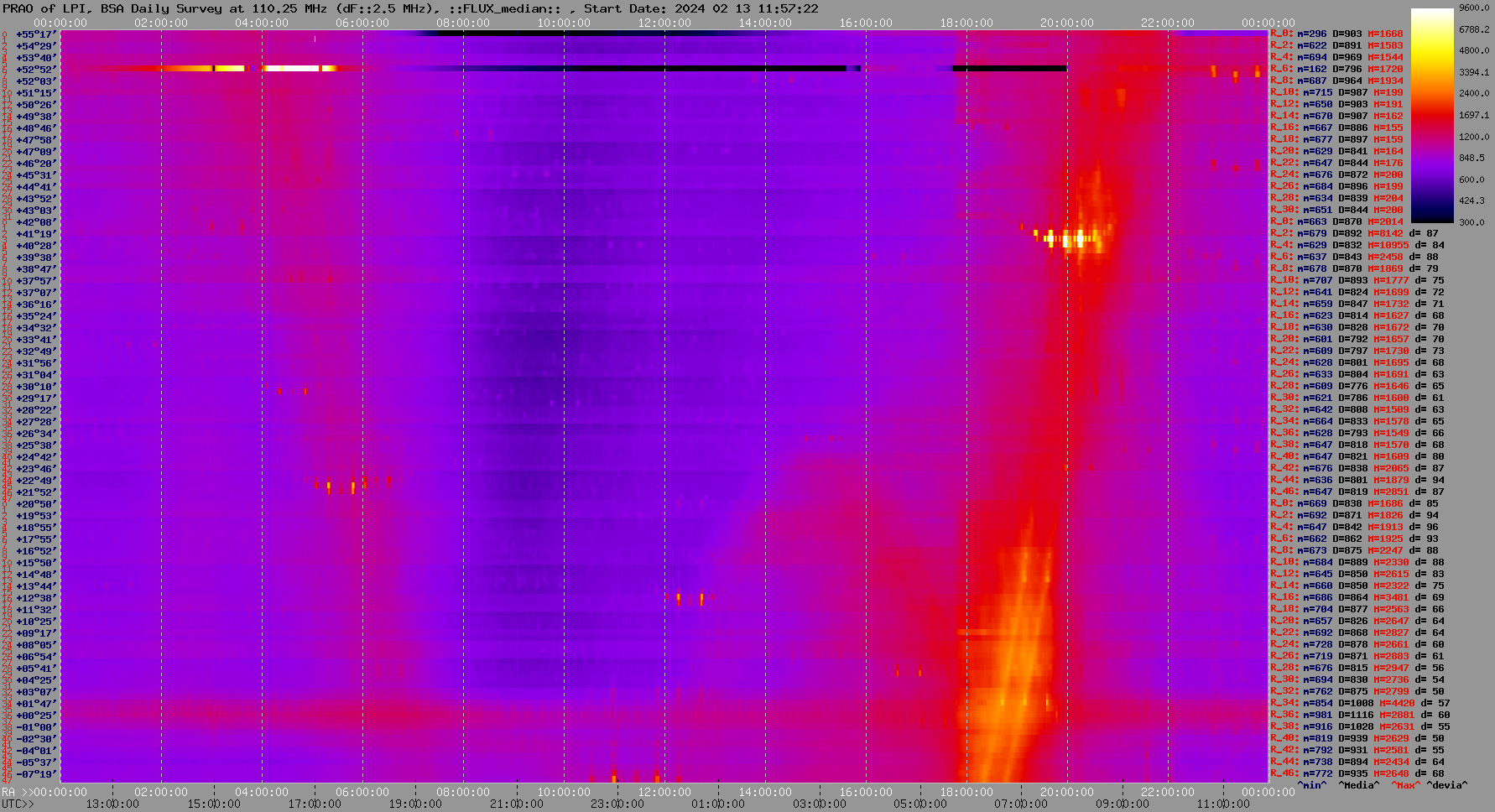Click UTC tick label 05:00:00
The width and height of the screenshot is (1495, 812).
(x=919, y=804)
